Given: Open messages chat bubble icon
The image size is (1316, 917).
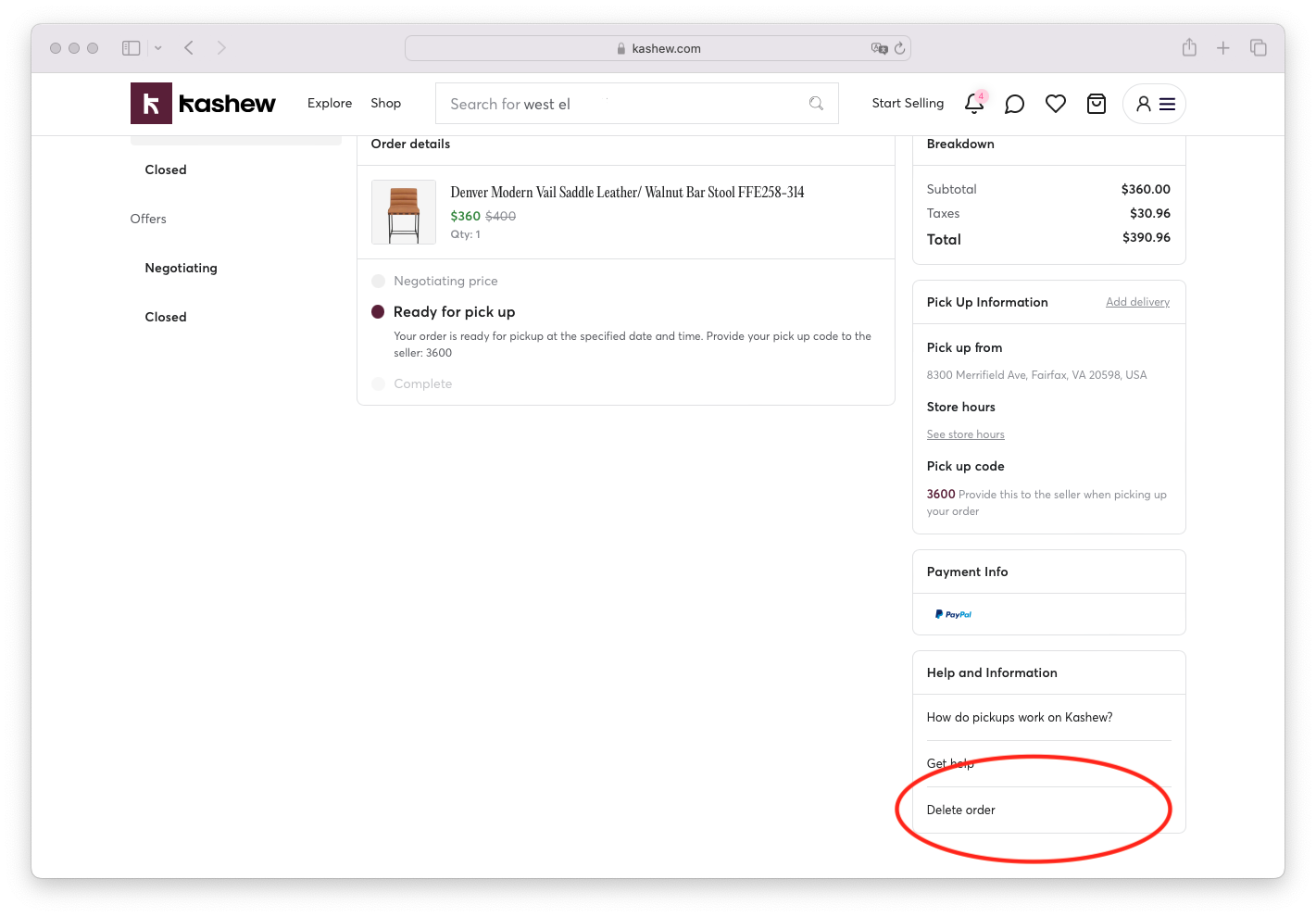Looking at the screenshot, I should (1014, 104).
